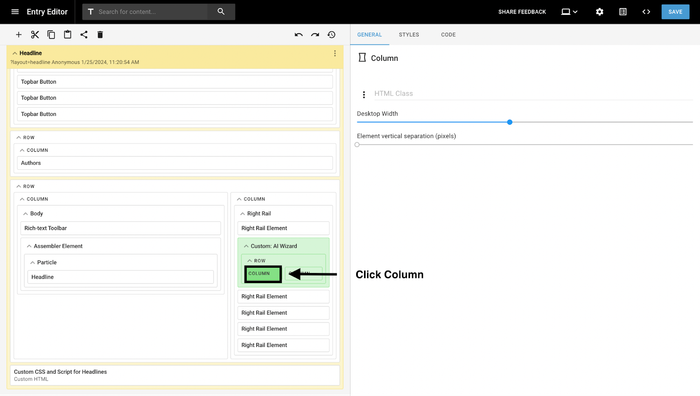Copy the selected element
Viewport: 700px width, 396px height.
click(x=51, y=34)
